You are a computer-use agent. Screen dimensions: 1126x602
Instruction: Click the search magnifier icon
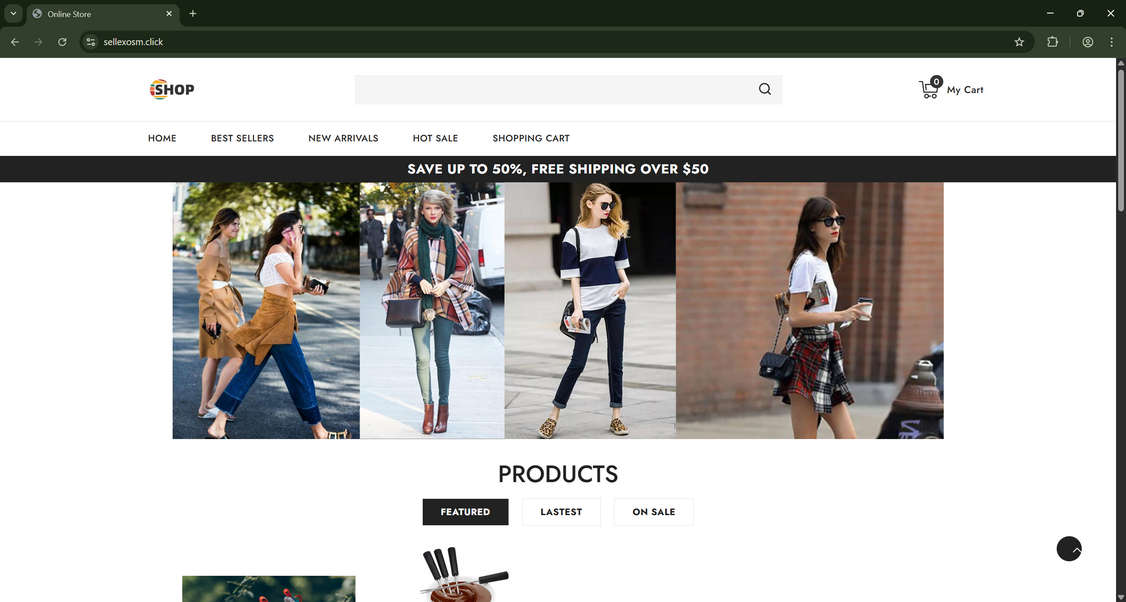pyautogui.click(x=765, y=89)
